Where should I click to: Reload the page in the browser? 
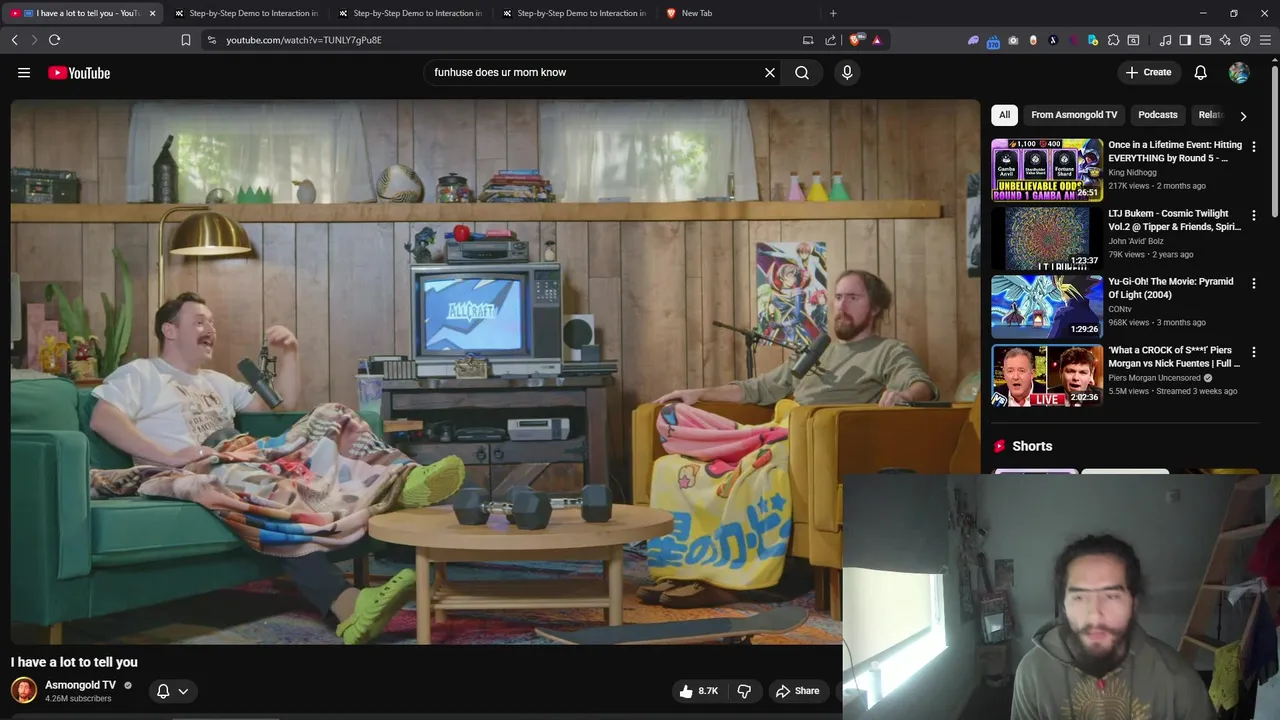(x=54, y=40)
